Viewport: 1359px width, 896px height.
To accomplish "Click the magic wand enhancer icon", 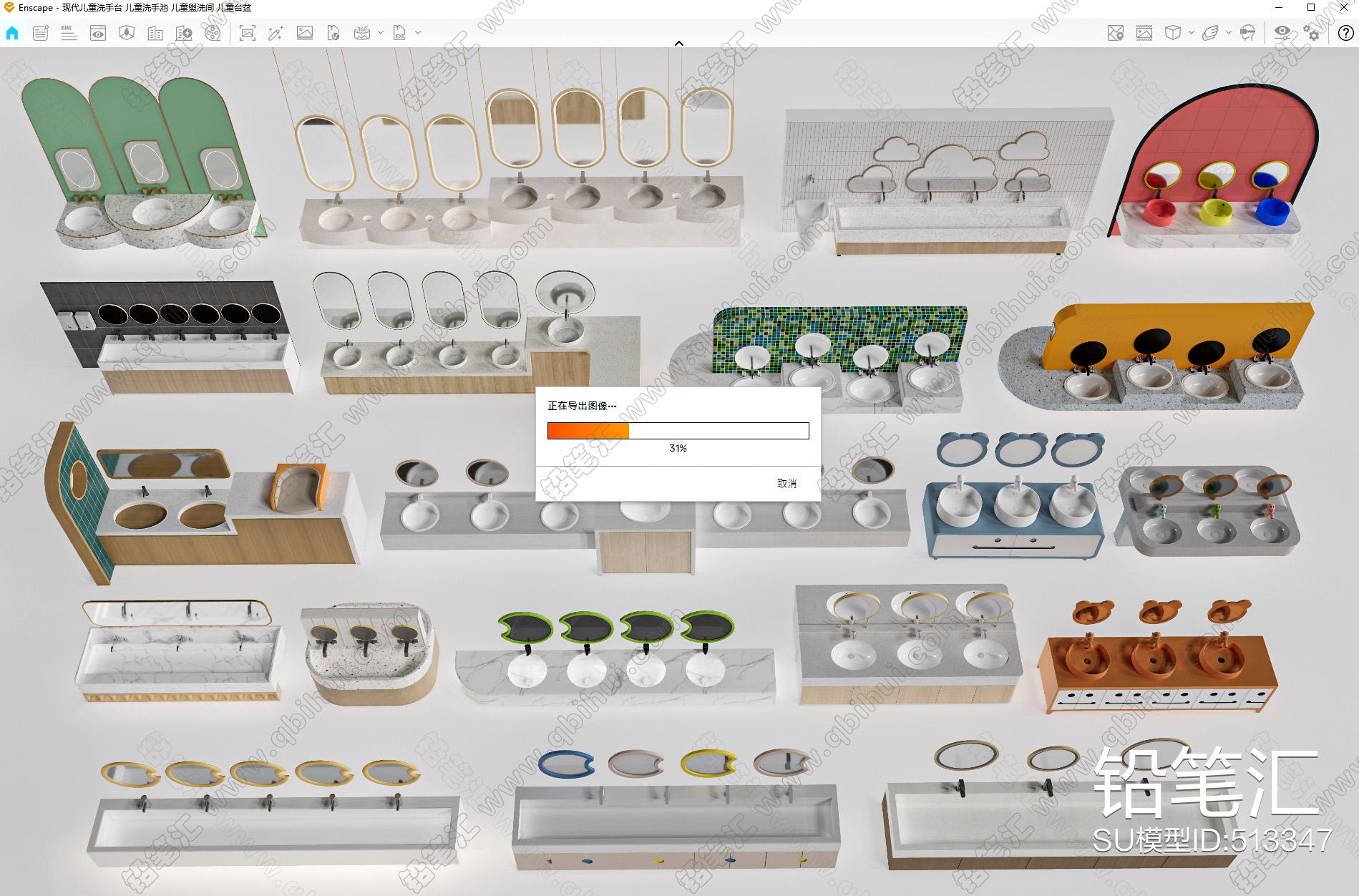I will (276, 33).
